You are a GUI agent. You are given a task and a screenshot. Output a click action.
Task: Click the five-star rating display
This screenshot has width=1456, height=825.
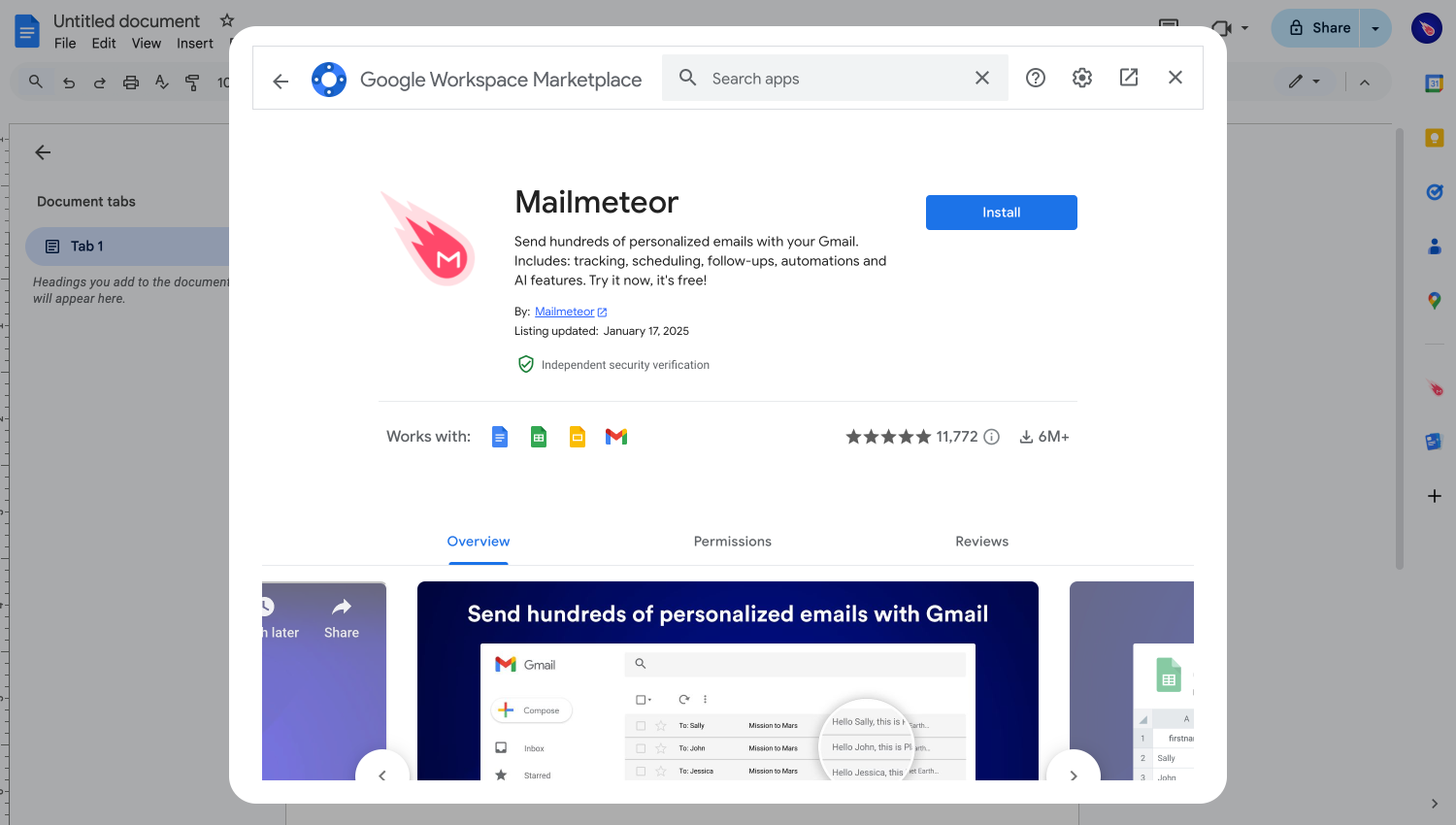pyautogui.click(x=888, y=437)
